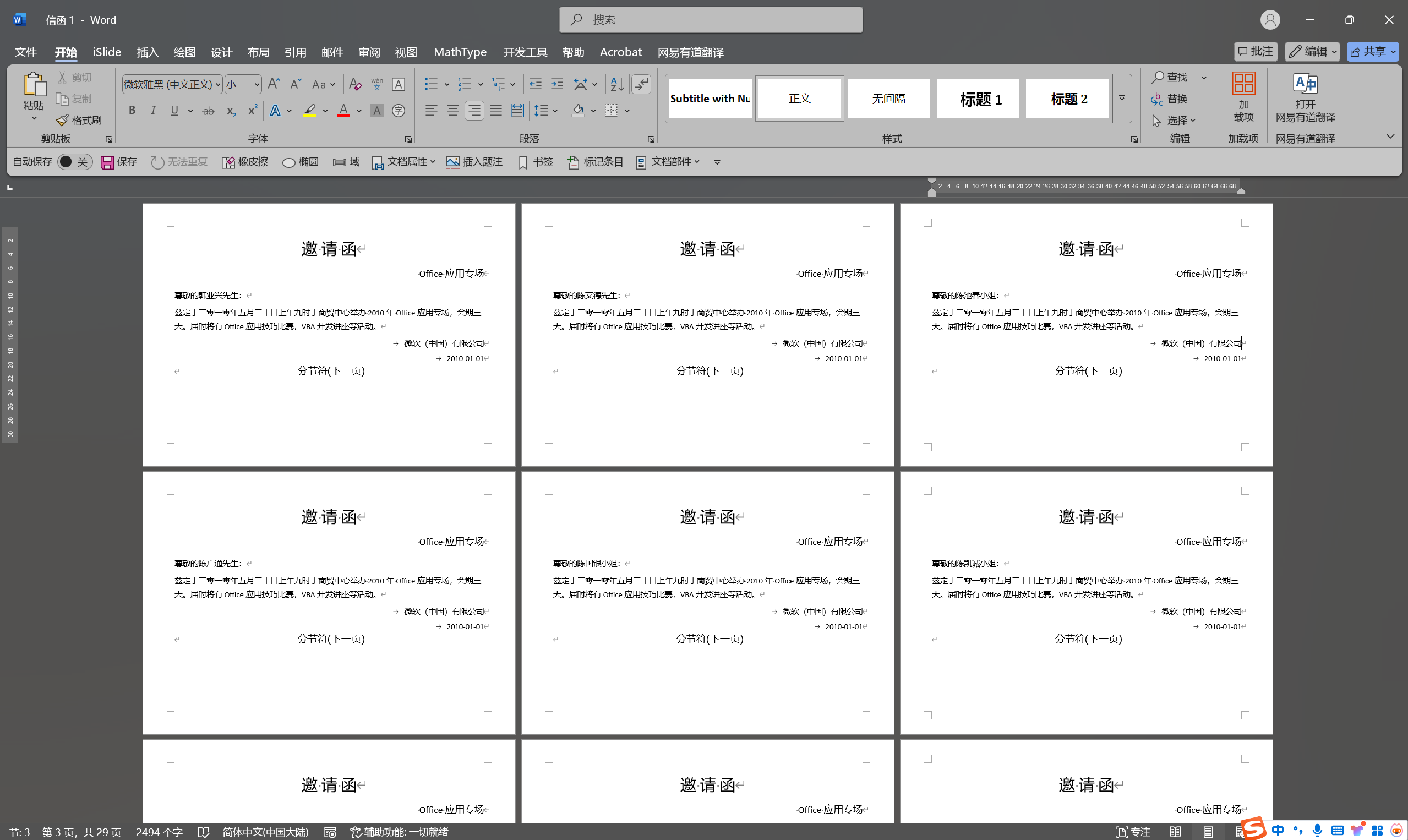
Task: Apply superscript formatting
Action: pyautogui.click(x=253, y=111)
